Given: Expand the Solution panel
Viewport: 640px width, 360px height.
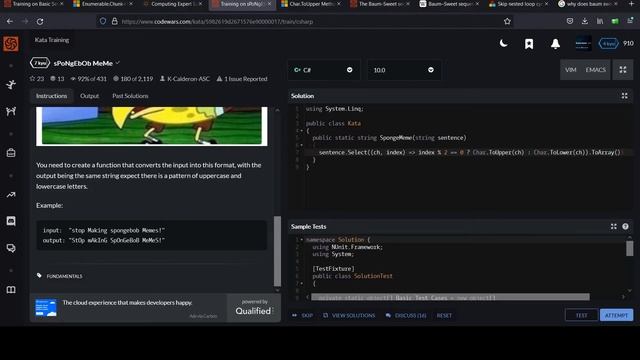Looking at the screenshot, I should pyautogui.click(x=624, y=96).
